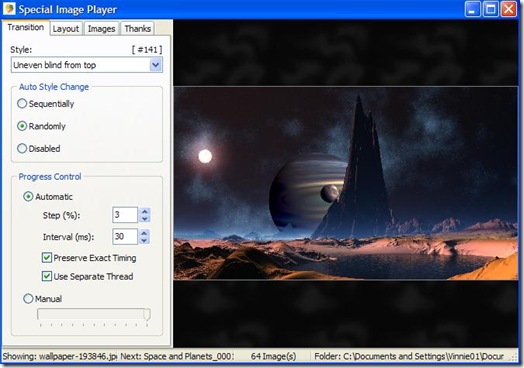Toggle Use Separate Thread checkbox
This screenshot has height=368, width=524.
[x=47, y=276]
